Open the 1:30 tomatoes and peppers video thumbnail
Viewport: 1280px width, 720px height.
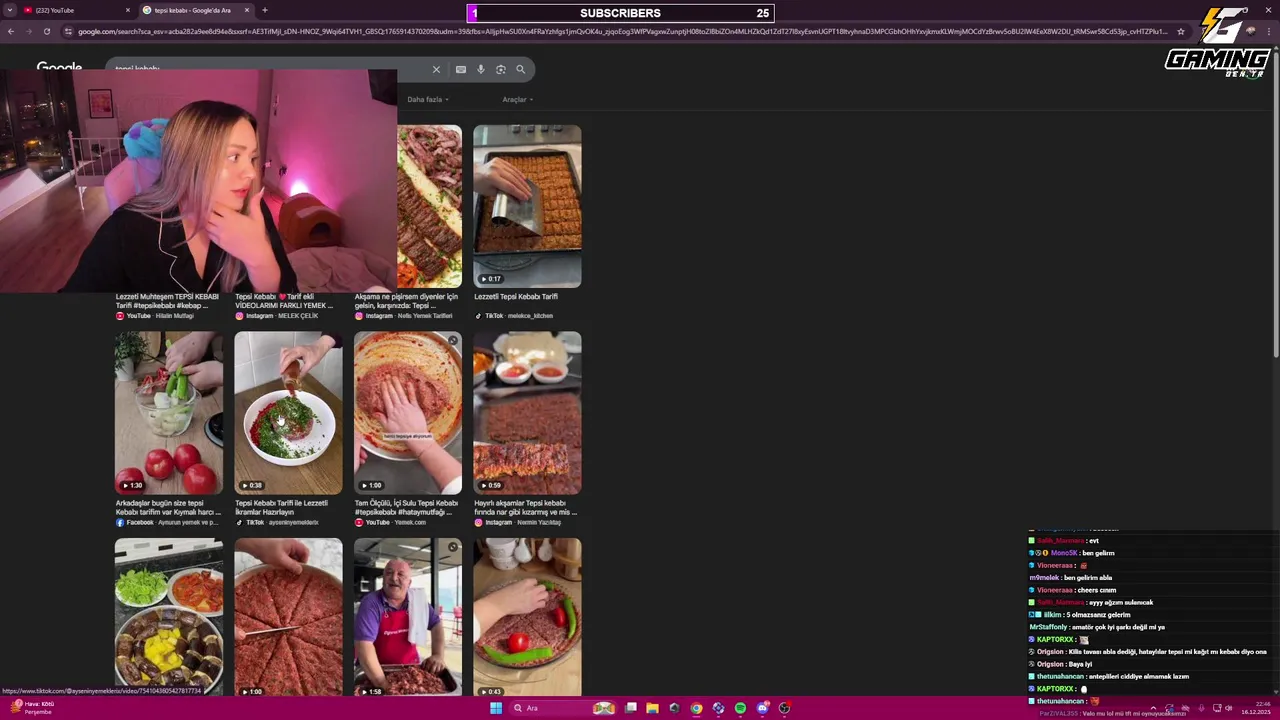169,413
